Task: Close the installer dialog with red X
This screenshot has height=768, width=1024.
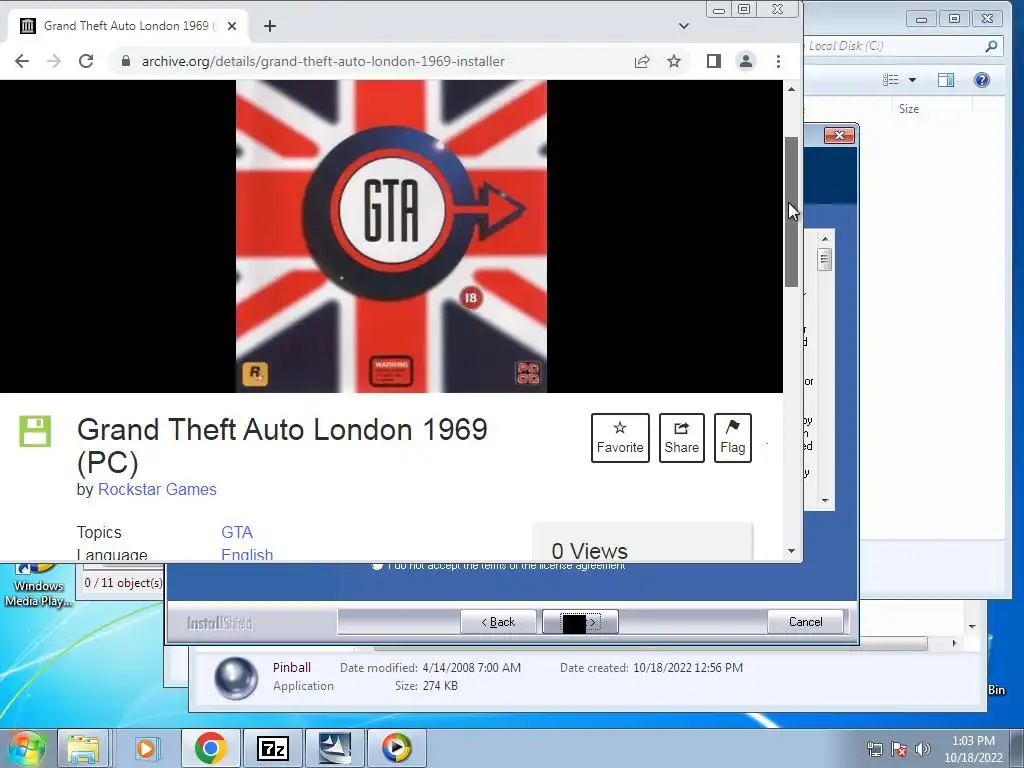Action: [839, 135]
